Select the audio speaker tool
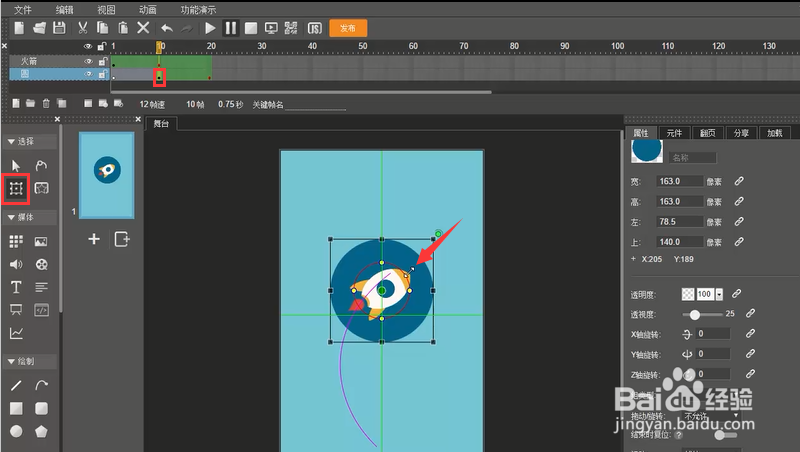Viewport: 800px width, 452px height. coord(16,264)
